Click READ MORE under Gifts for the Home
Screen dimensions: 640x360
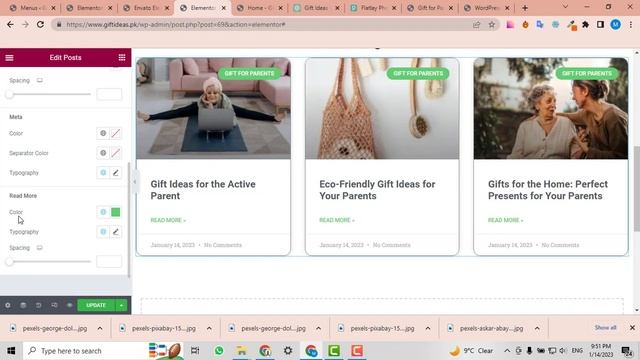click(x=505, y=220)
